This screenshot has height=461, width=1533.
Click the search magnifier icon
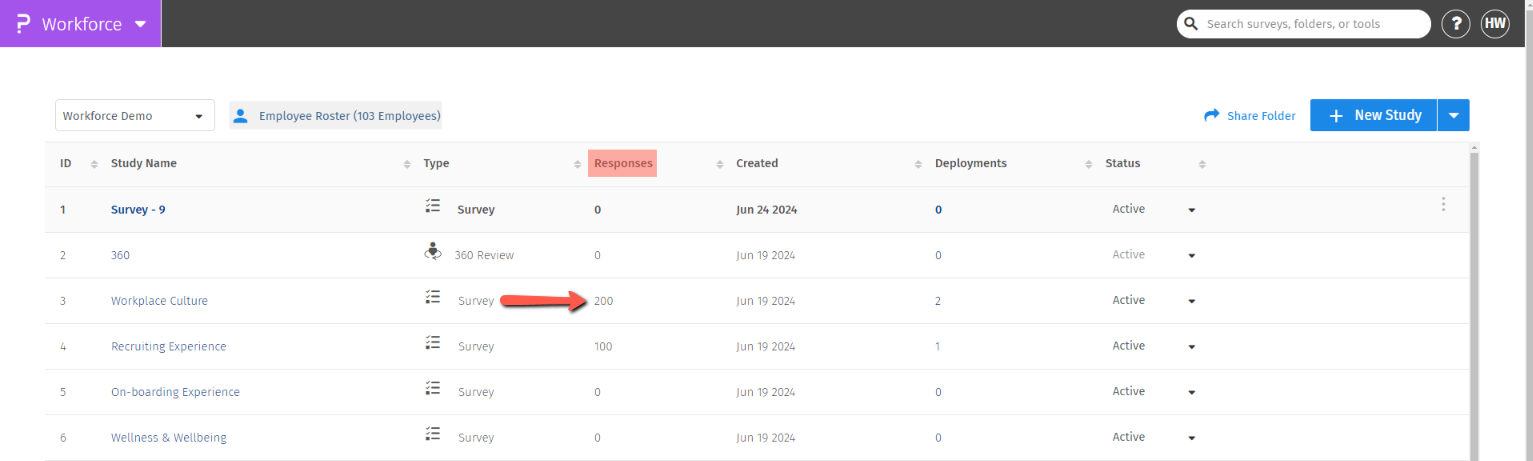pos(1190,24)
